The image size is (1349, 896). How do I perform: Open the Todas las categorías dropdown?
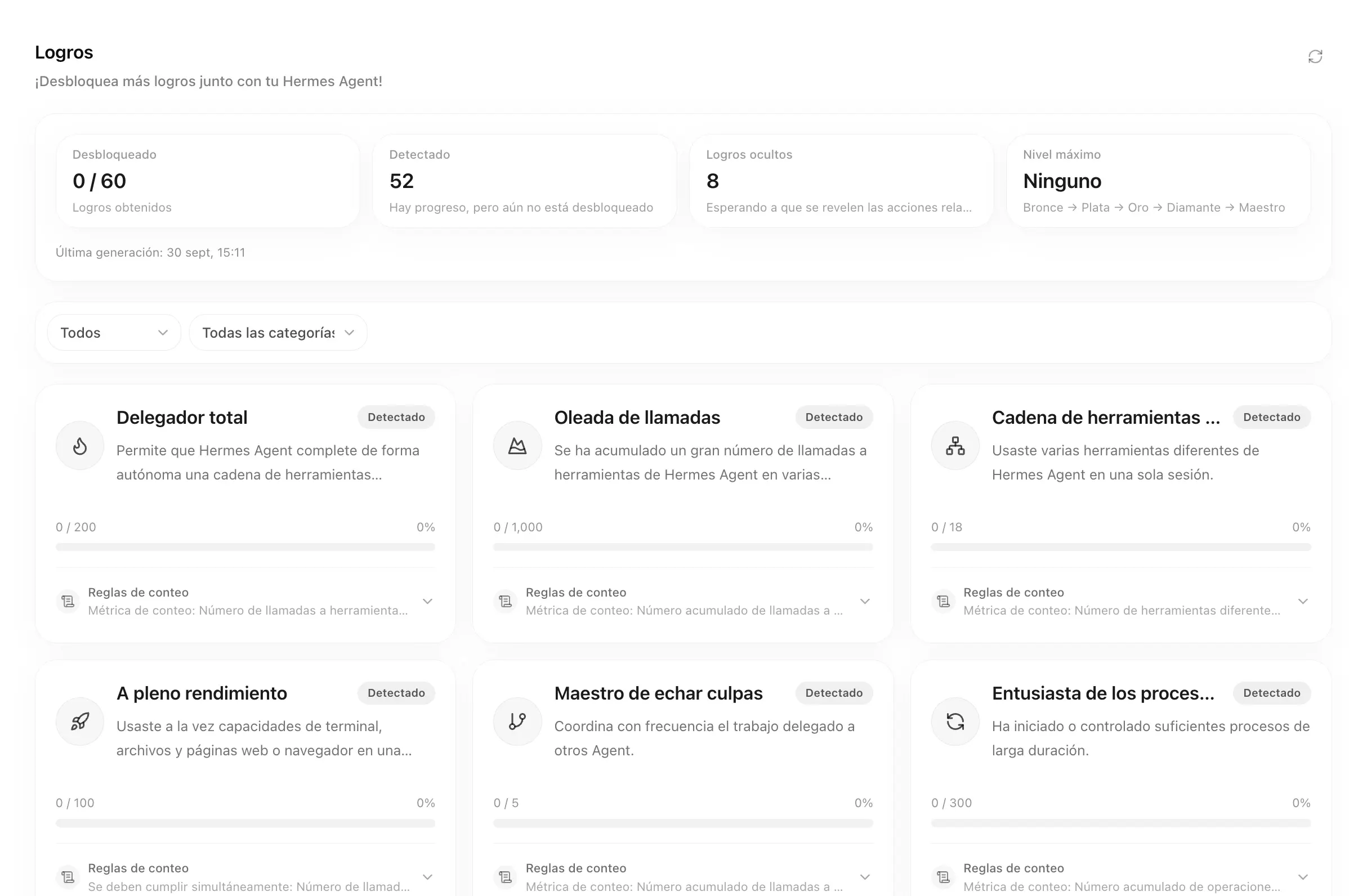coord(278,333)
